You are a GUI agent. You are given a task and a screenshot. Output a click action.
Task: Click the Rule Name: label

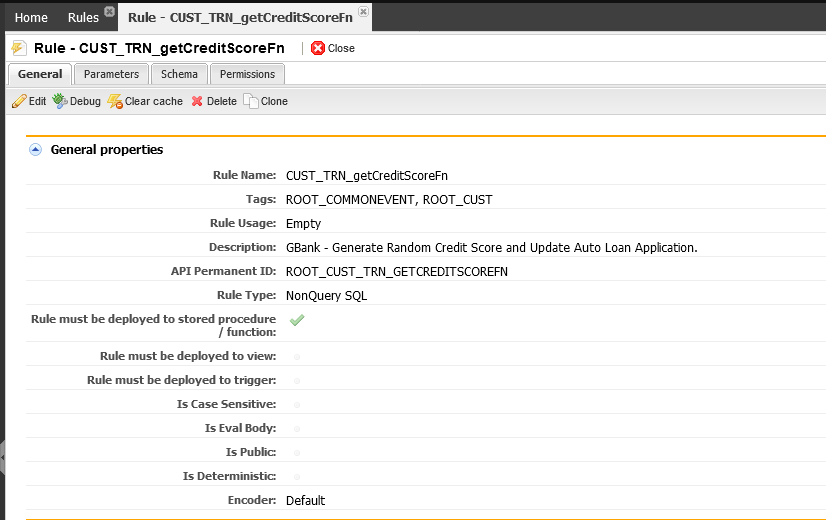[244, 175]
